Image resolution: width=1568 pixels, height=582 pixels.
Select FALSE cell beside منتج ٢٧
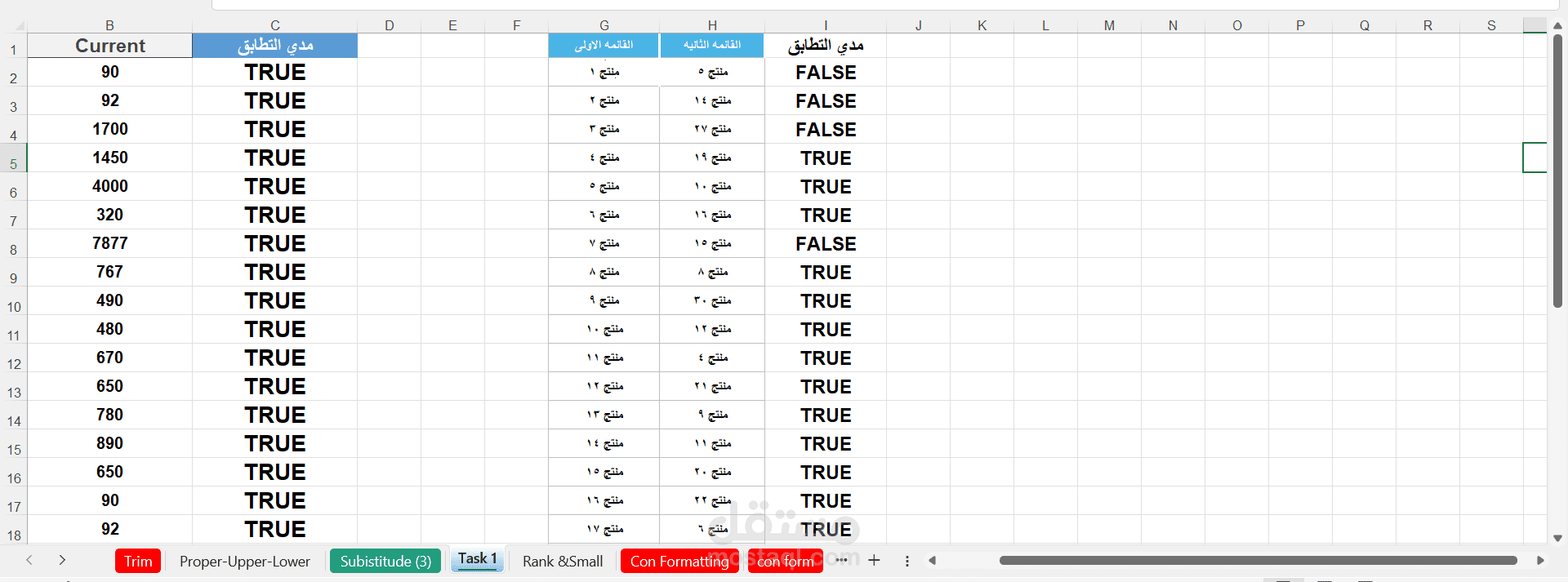click(826, 129)
